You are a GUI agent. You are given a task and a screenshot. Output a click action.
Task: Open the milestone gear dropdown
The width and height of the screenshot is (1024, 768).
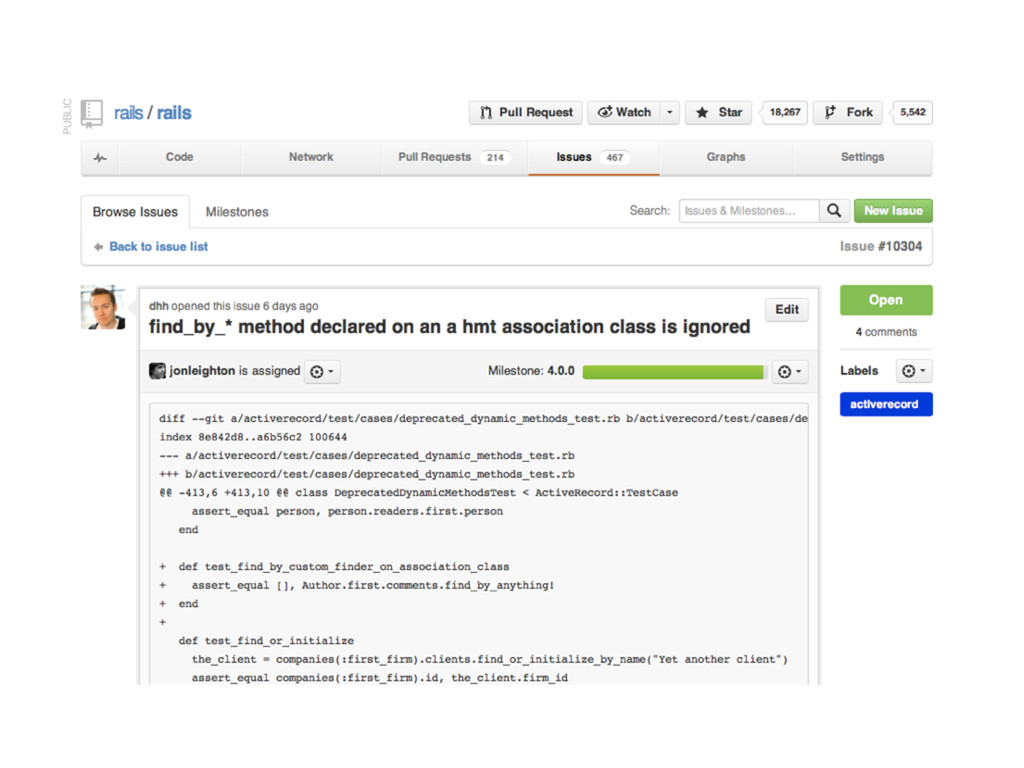pos(790,371)
